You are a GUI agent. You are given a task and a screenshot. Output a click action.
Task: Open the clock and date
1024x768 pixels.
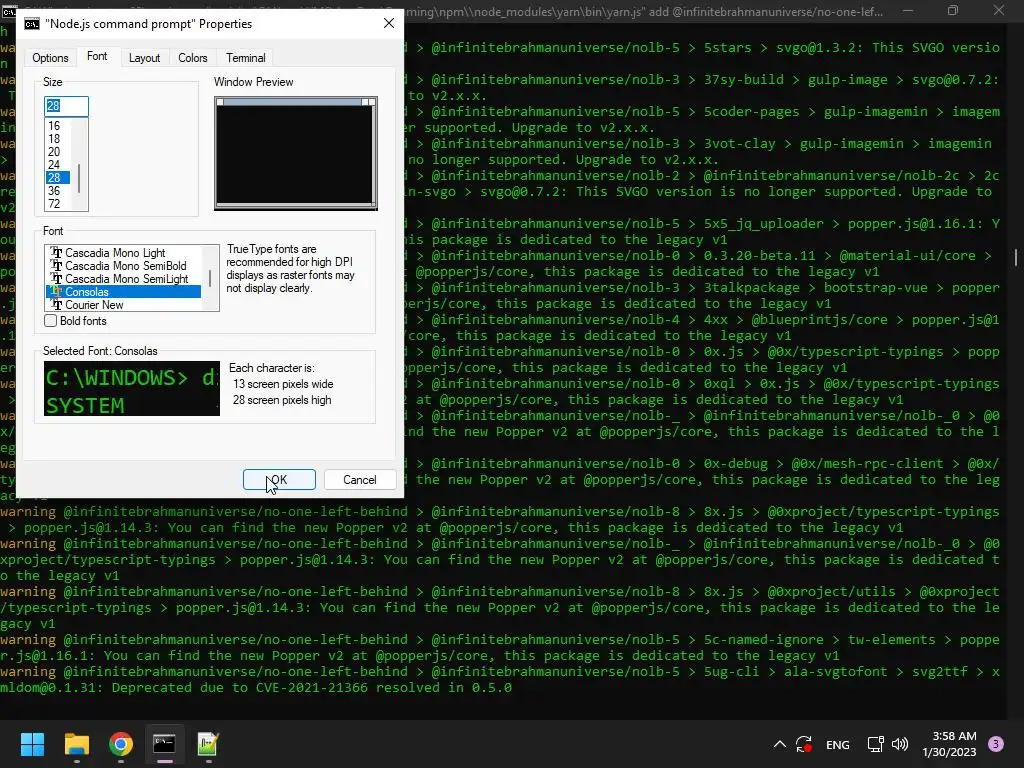pos(950,744)
